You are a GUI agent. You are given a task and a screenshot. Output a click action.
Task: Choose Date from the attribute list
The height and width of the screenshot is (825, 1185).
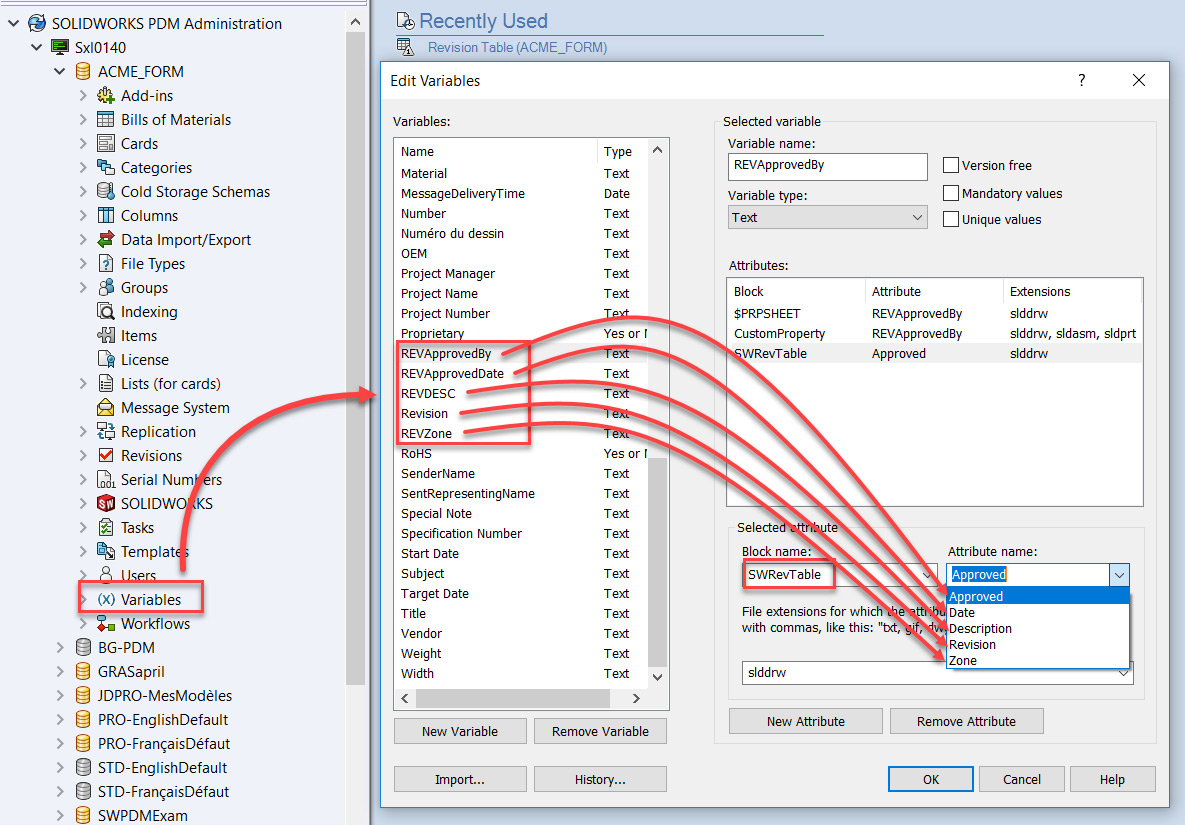pos(1038,613)
